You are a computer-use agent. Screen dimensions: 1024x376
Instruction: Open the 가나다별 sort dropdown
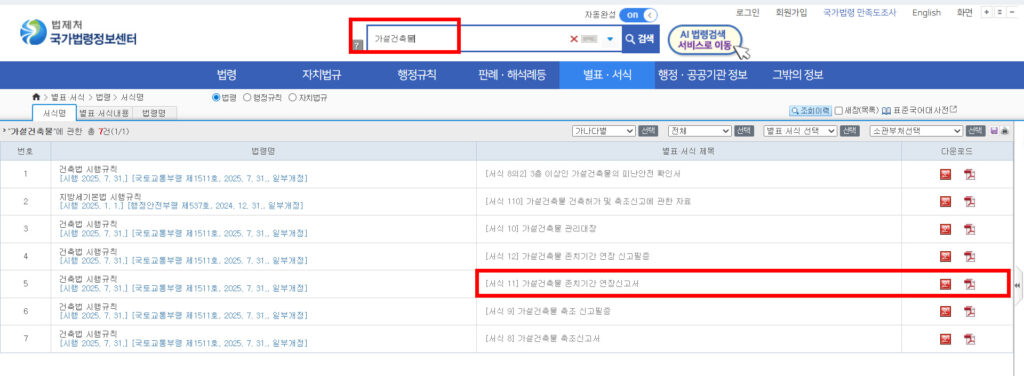(x=603, y=131)
